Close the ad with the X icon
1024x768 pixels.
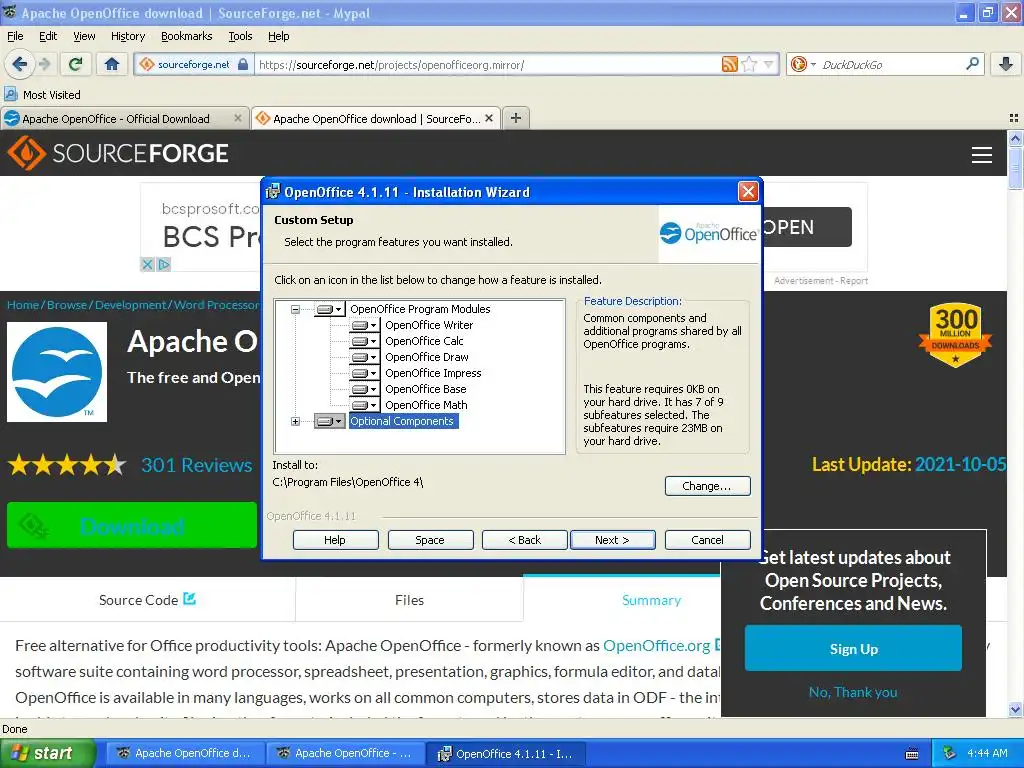pyautogui.click(x=148, y=264)
